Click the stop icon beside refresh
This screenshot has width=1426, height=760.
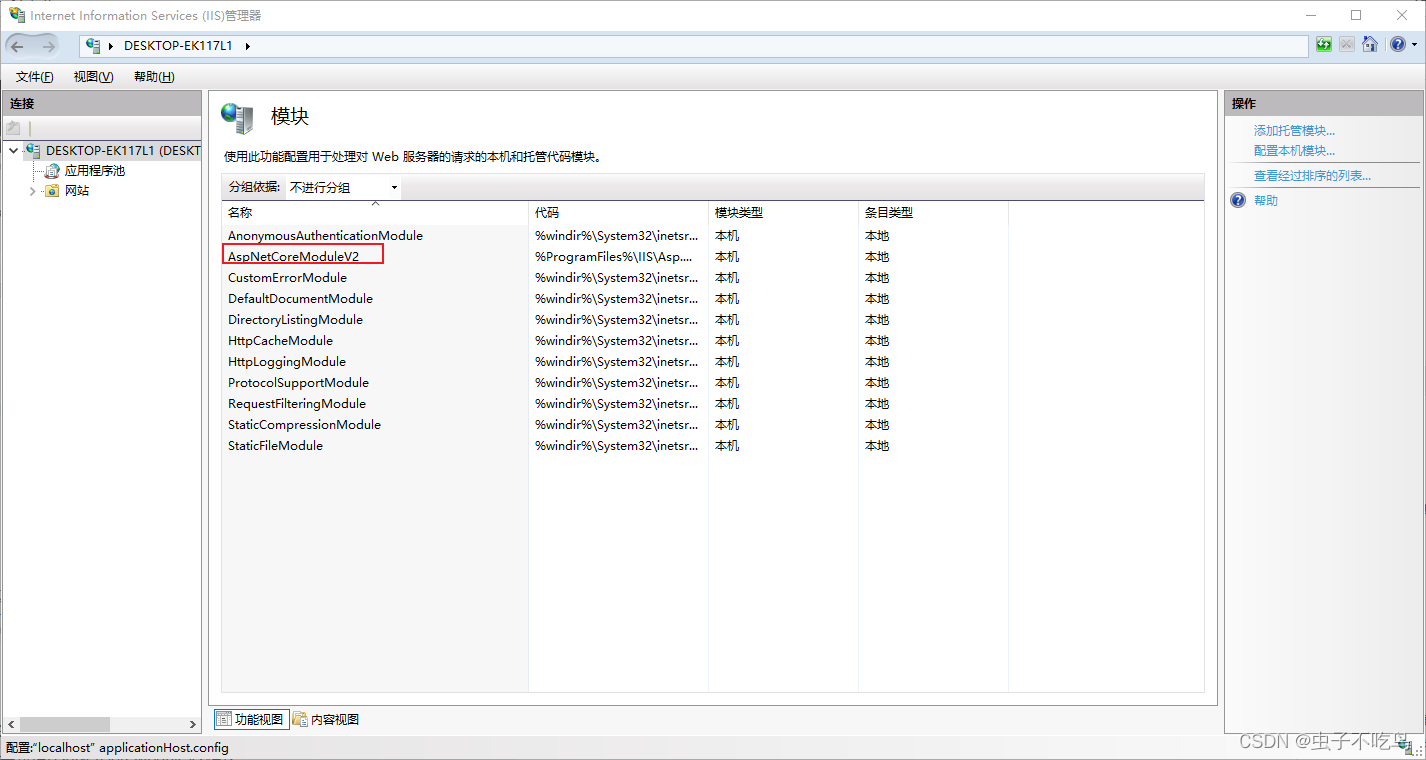point(1347,45)
